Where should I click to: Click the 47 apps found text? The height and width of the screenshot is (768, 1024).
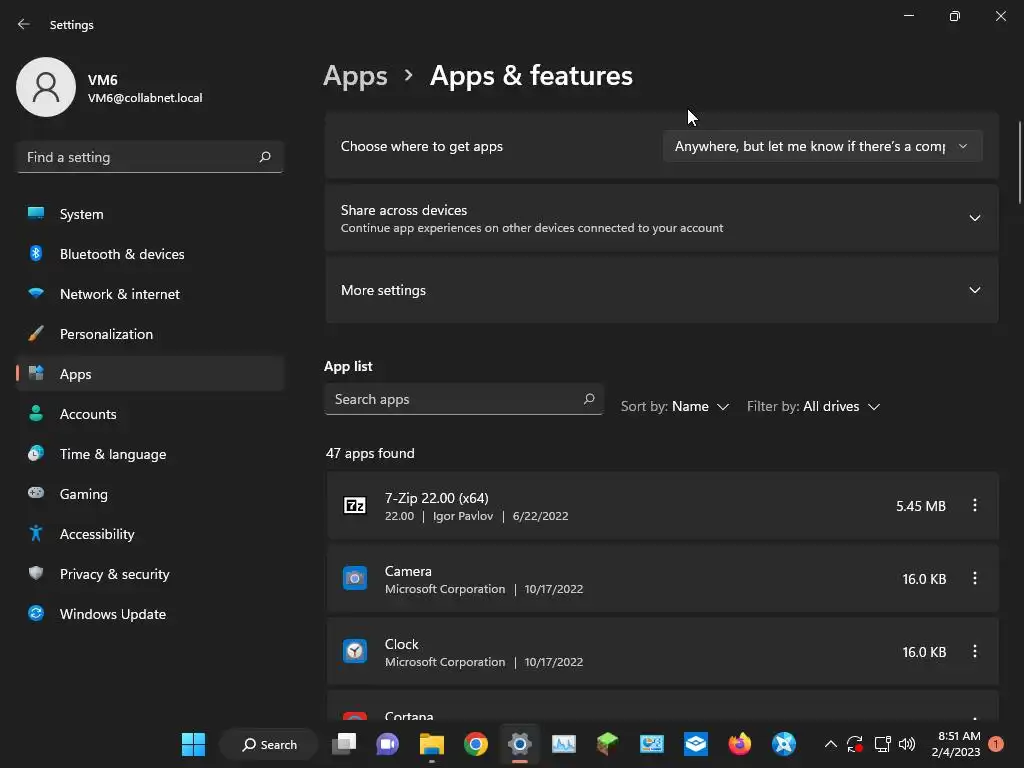tap(370, 453)
